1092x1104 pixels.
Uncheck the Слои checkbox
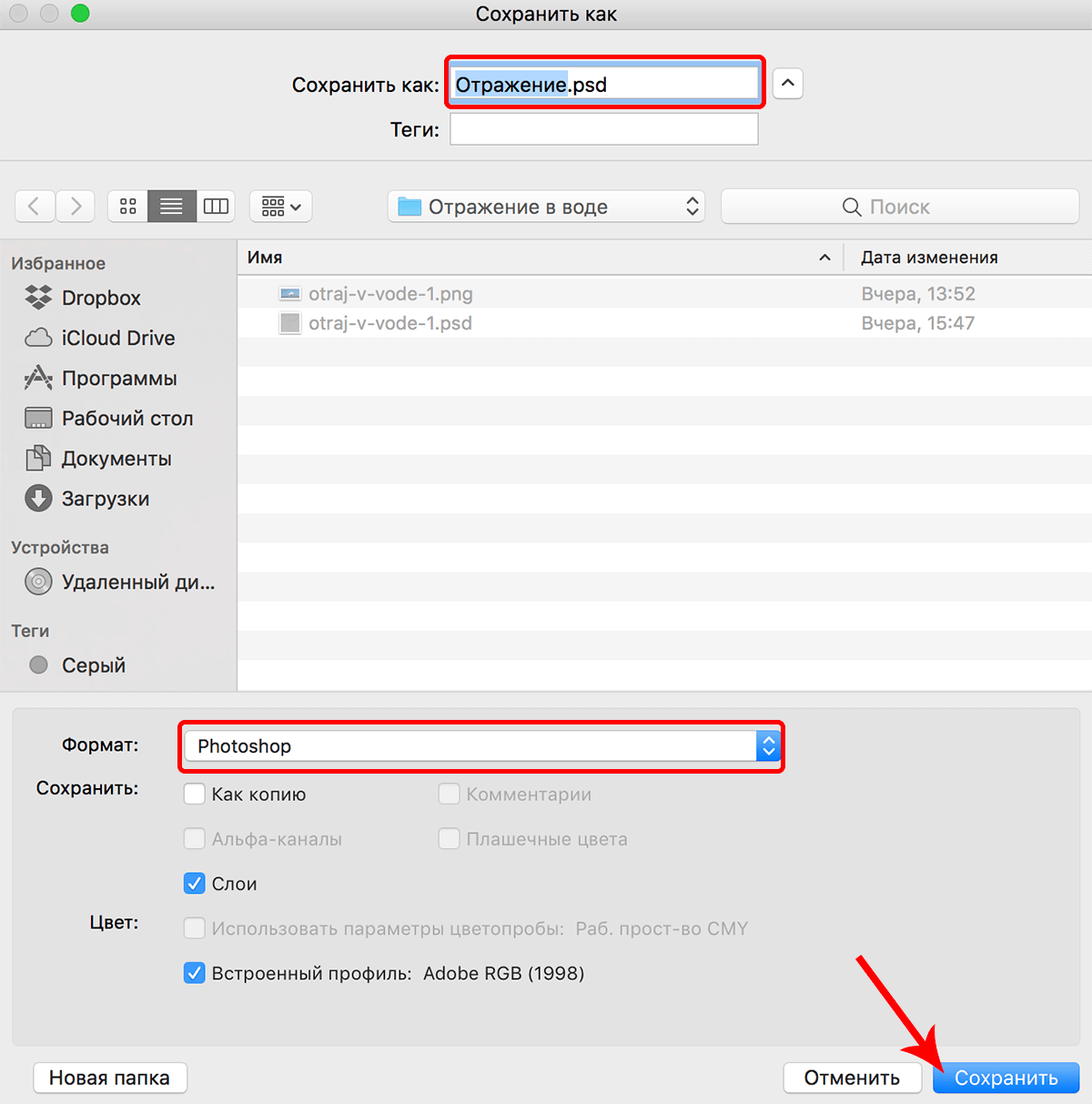[x=195, y=883]
